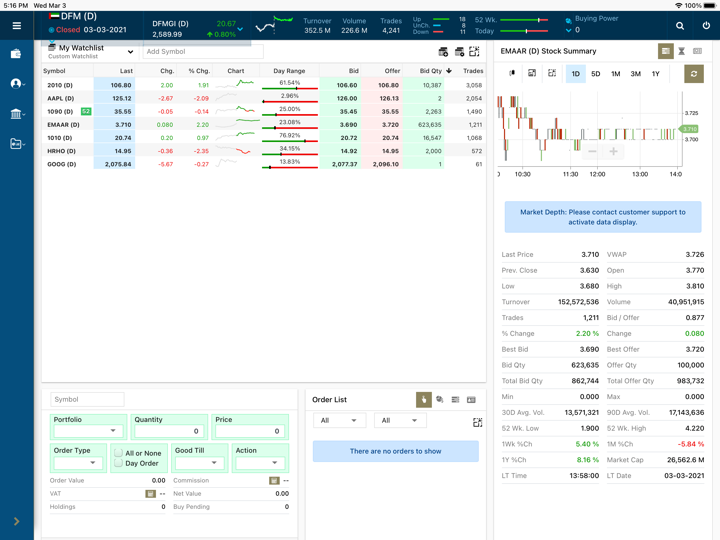Click the chart zoom-in plus button
Image resolution: width=720 pixels, height=540 pixels.
(613, 151)
